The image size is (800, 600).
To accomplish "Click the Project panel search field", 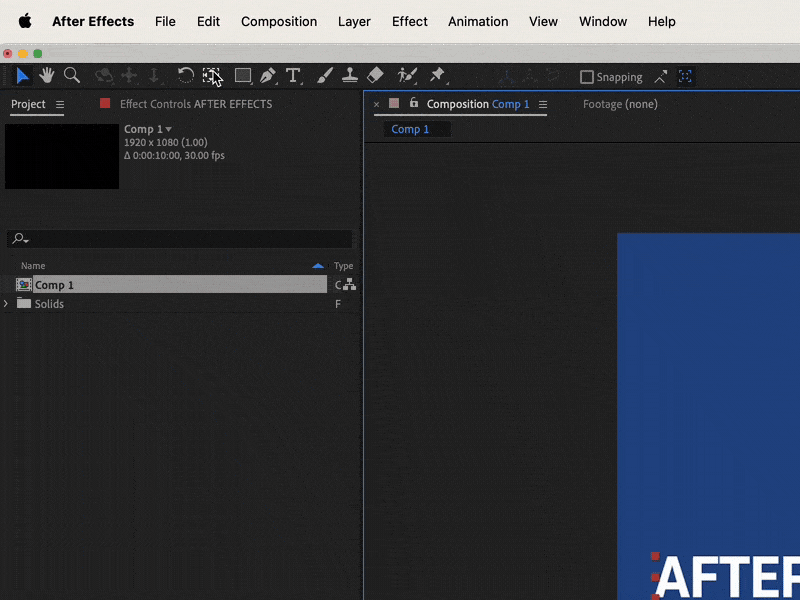I will pos(180,239).
